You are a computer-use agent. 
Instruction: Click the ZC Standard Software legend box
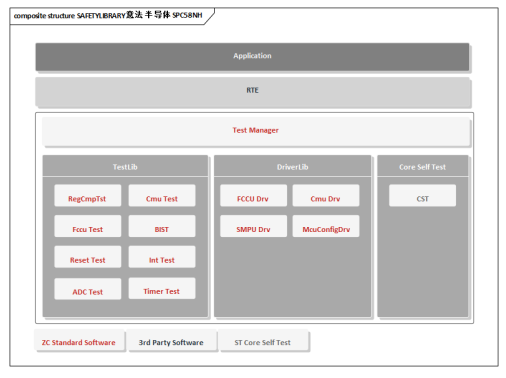(x=79, y=340)
